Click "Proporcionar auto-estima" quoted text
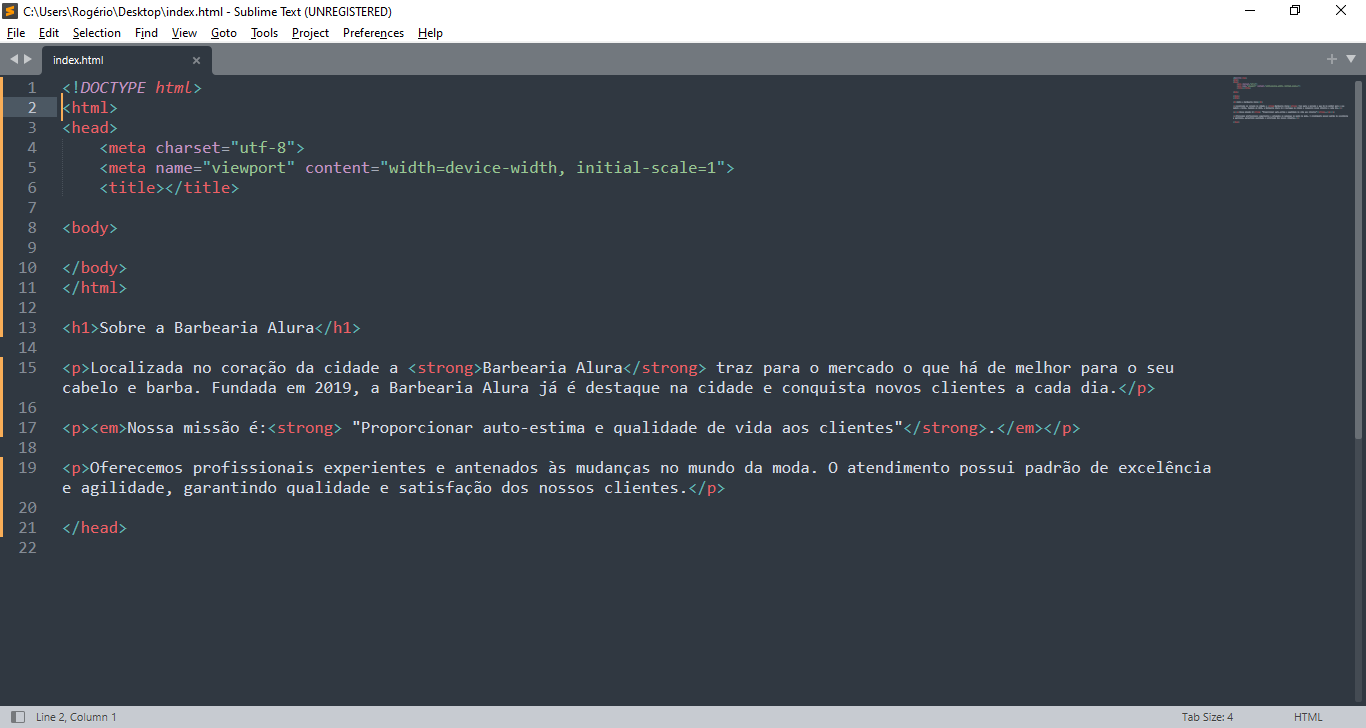This screenshot has width=1366, height=728. click(468, 428)
